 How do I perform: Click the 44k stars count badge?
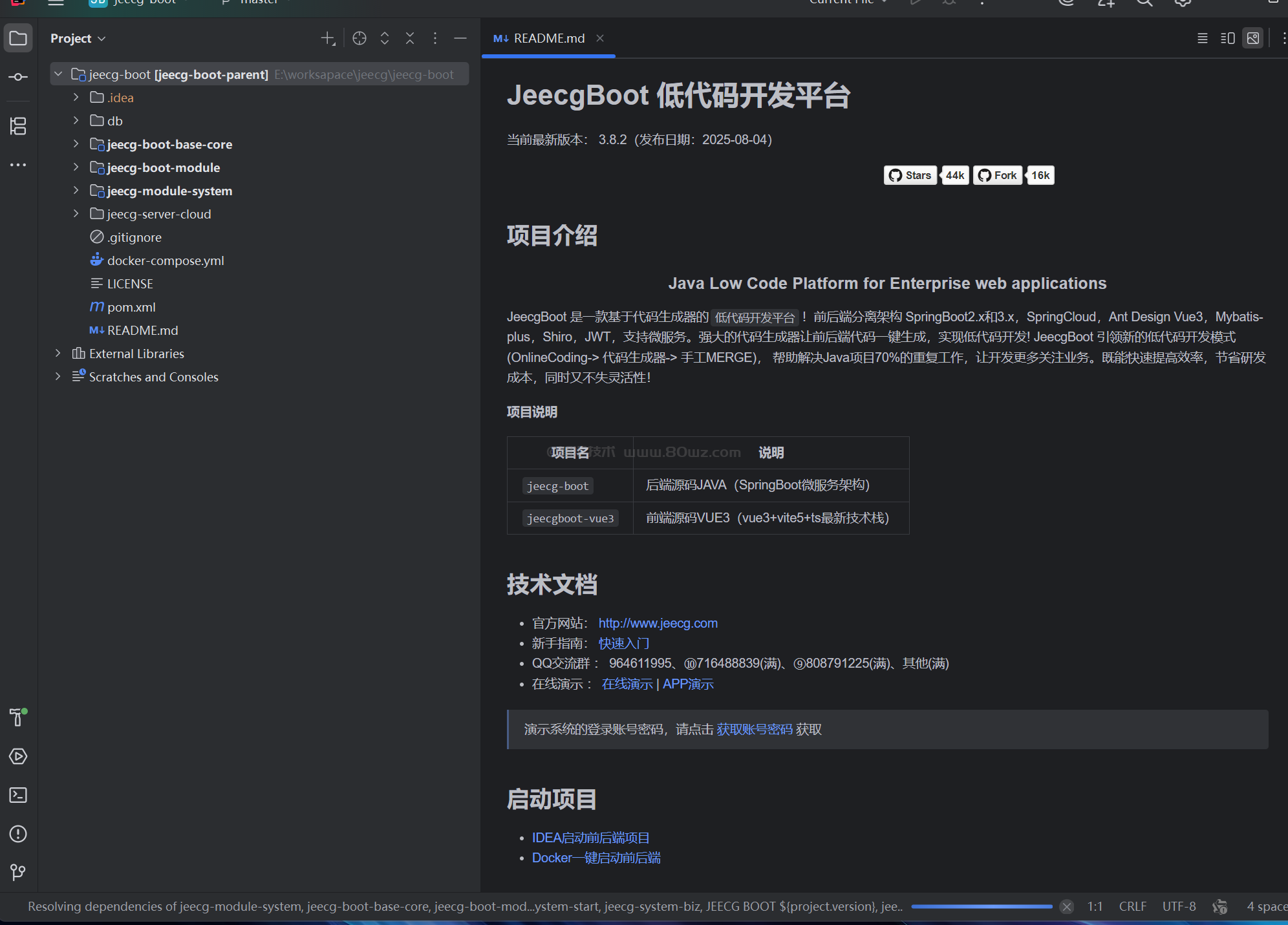point(955,175)
